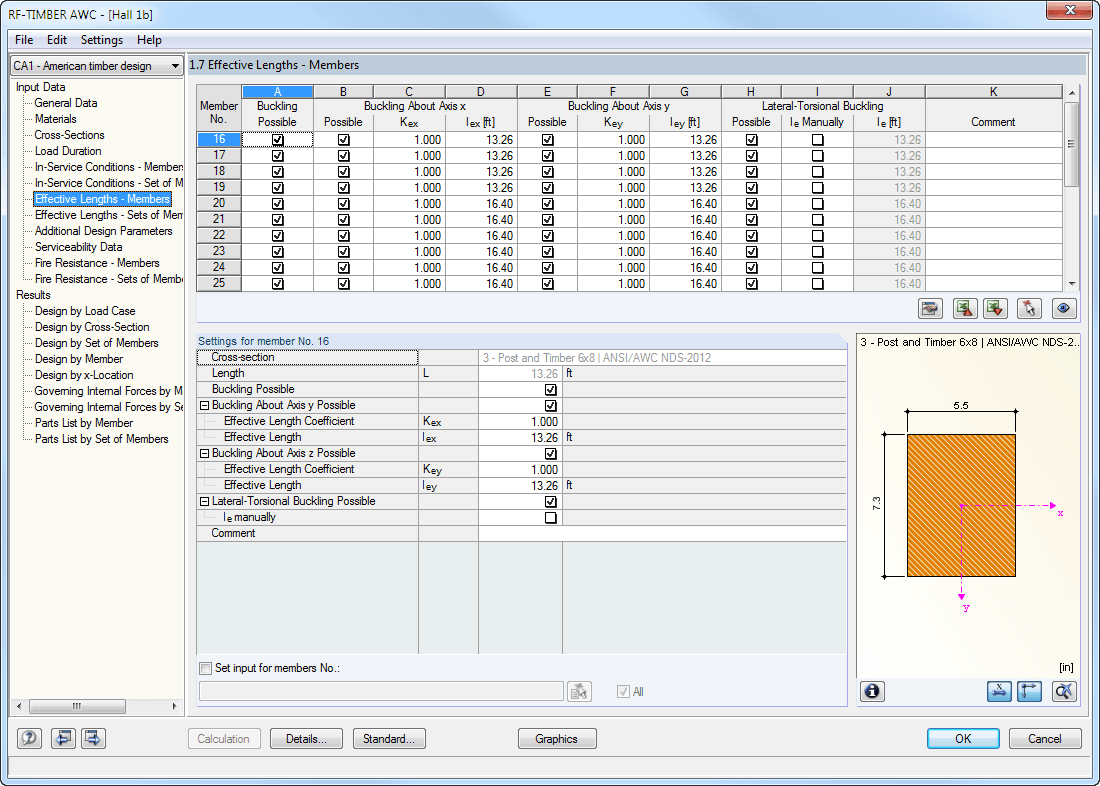Collapse Buckling About Axis y Possible group
Viewport: 1100px width, 786px height.
(204, 406)
